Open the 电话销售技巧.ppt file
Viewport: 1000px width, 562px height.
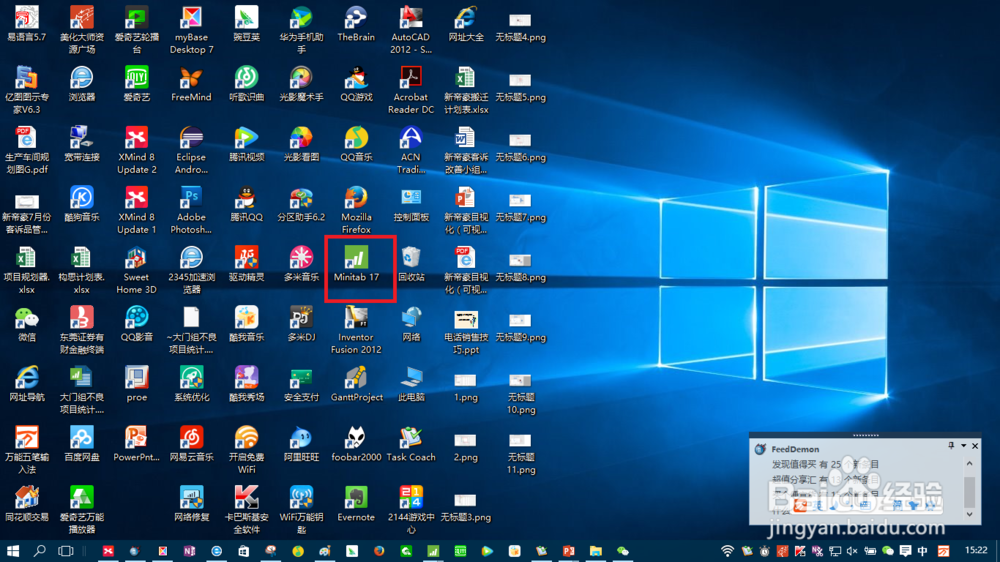point(466,329)
